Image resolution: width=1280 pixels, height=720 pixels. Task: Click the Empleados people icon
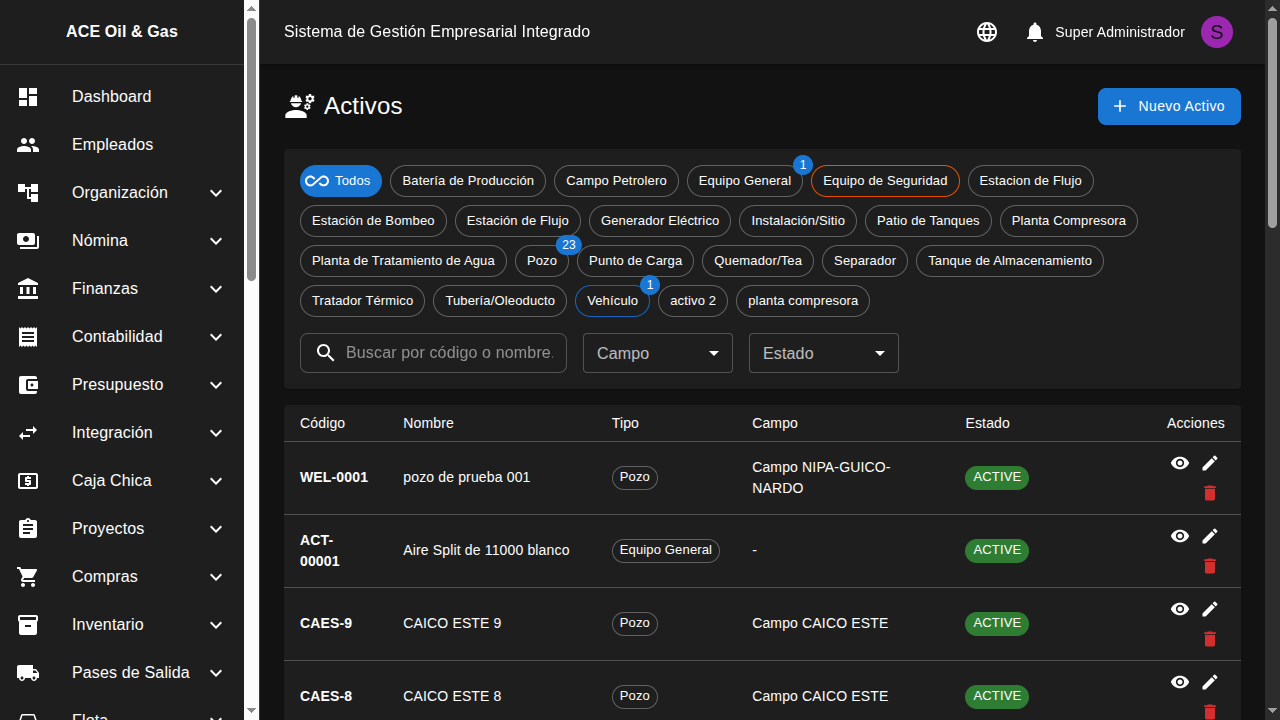(x=28, y=145)
